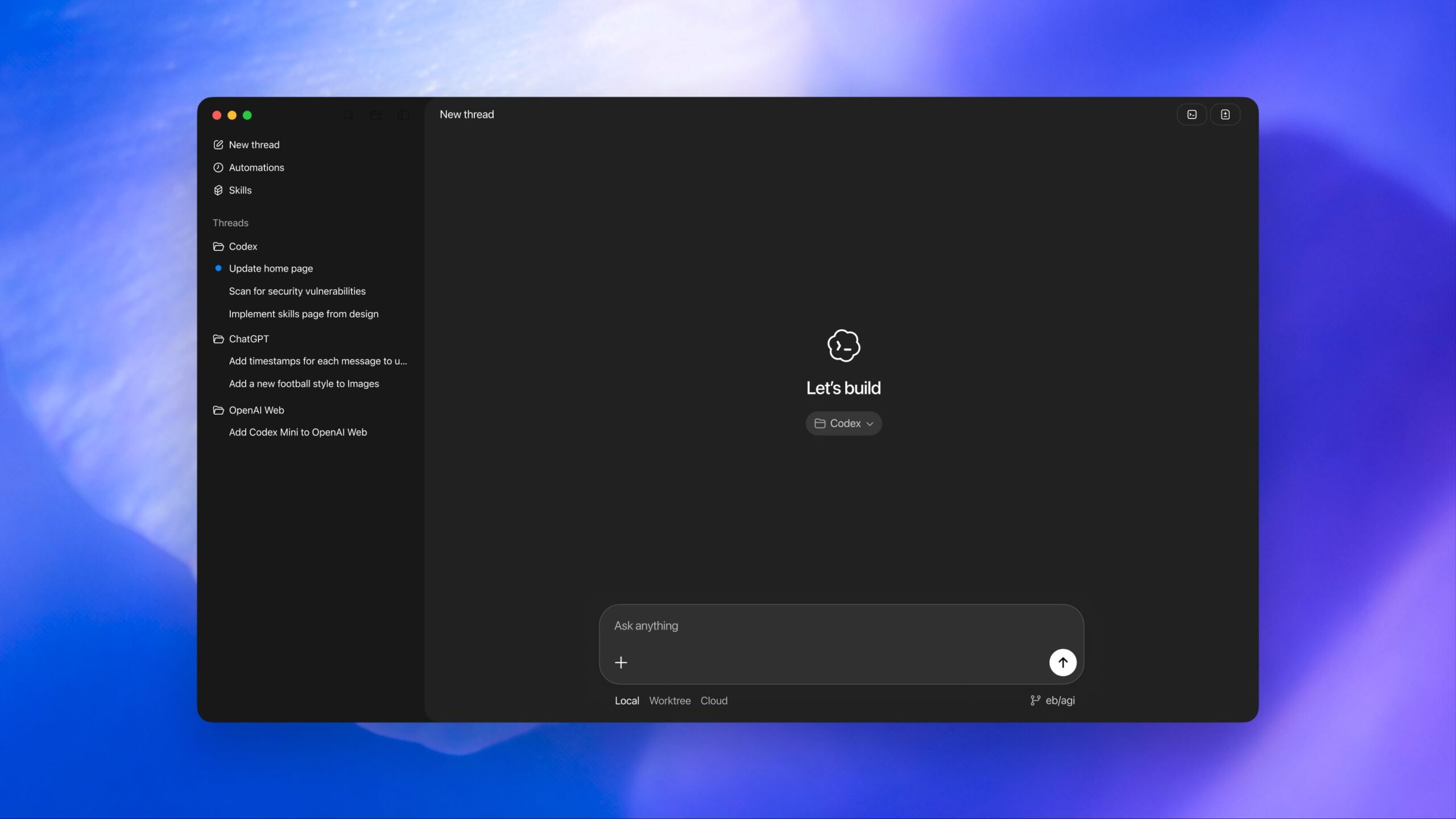Open the Cloud environment tab

click(x=714, y=700)
